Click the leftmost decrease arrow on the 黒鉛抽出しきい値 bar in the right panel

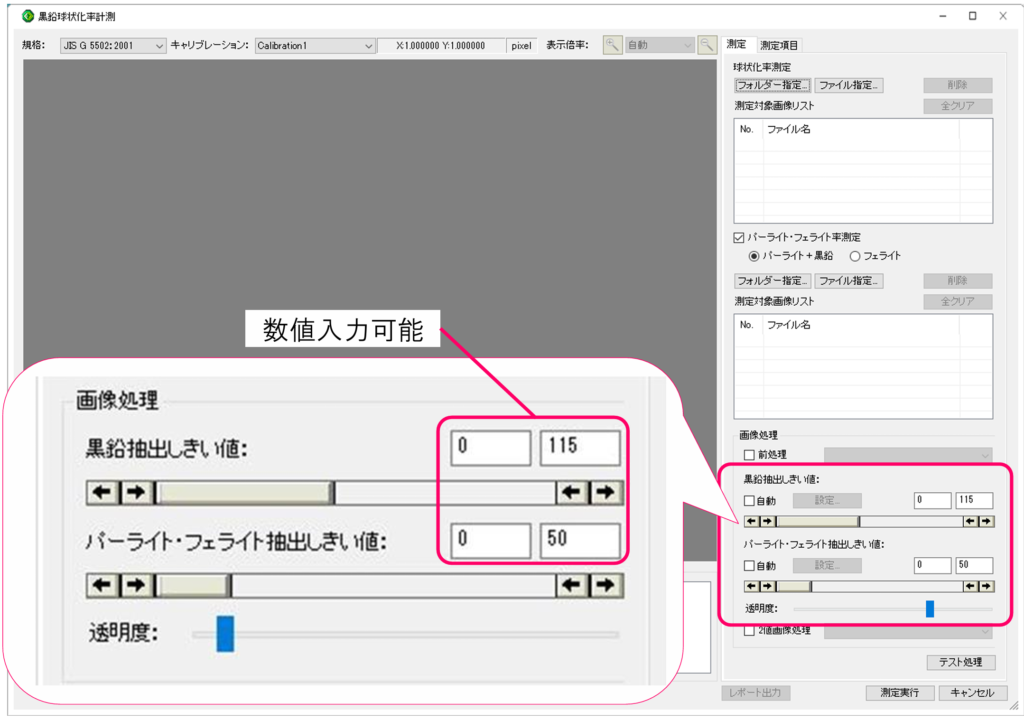tap(752, 521)
